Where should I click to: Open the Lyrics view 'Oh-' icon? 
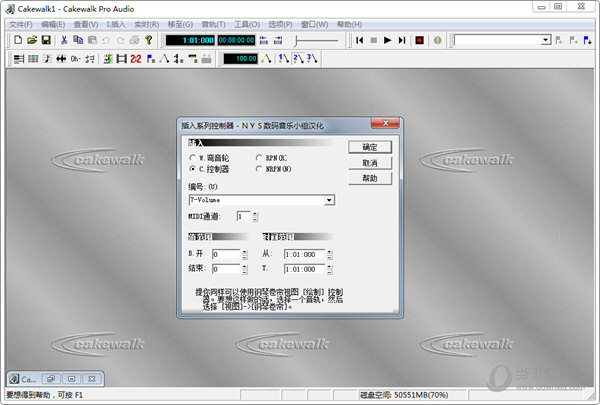click(75, 59)
